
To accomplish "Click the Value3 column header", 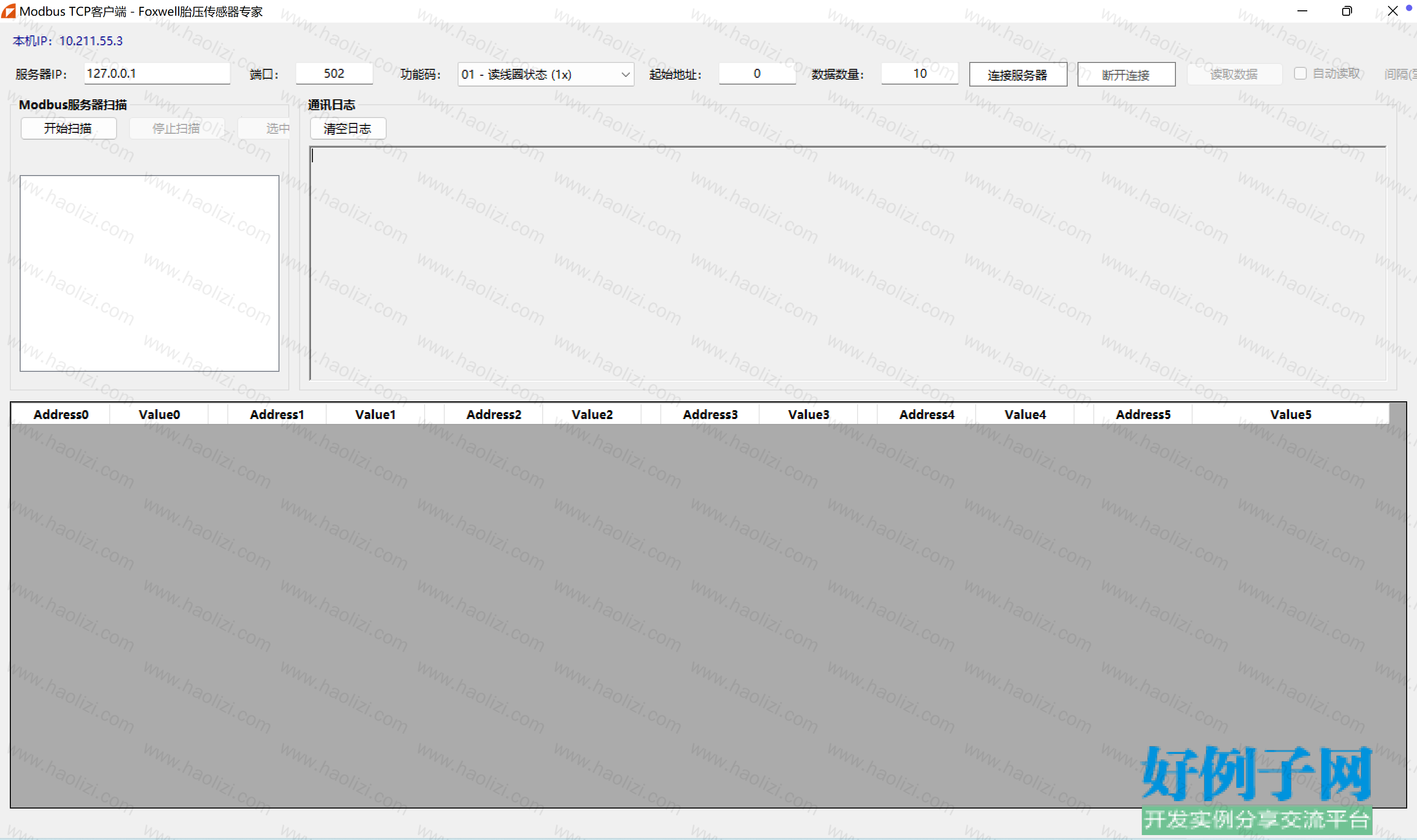I will tap(808, 414).
